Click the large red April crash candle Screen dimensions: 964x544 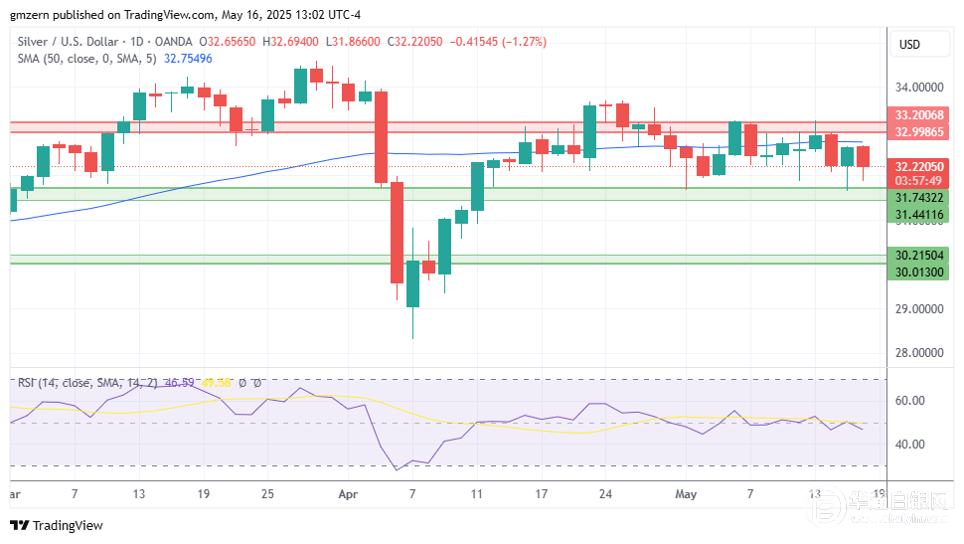point(381,137)
